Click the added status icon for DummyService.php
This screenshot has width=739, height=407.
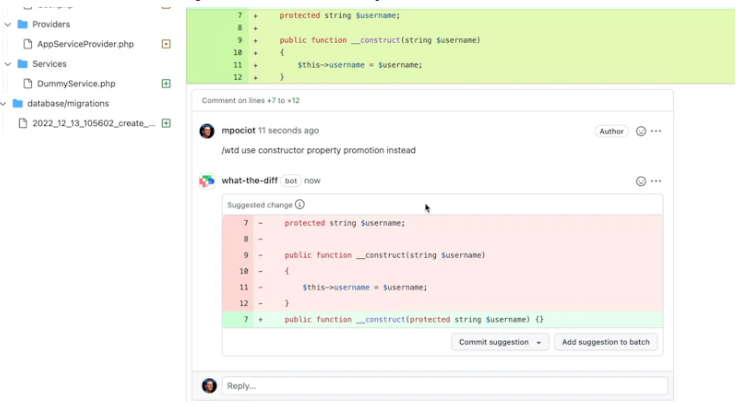[x=166, y=84]
